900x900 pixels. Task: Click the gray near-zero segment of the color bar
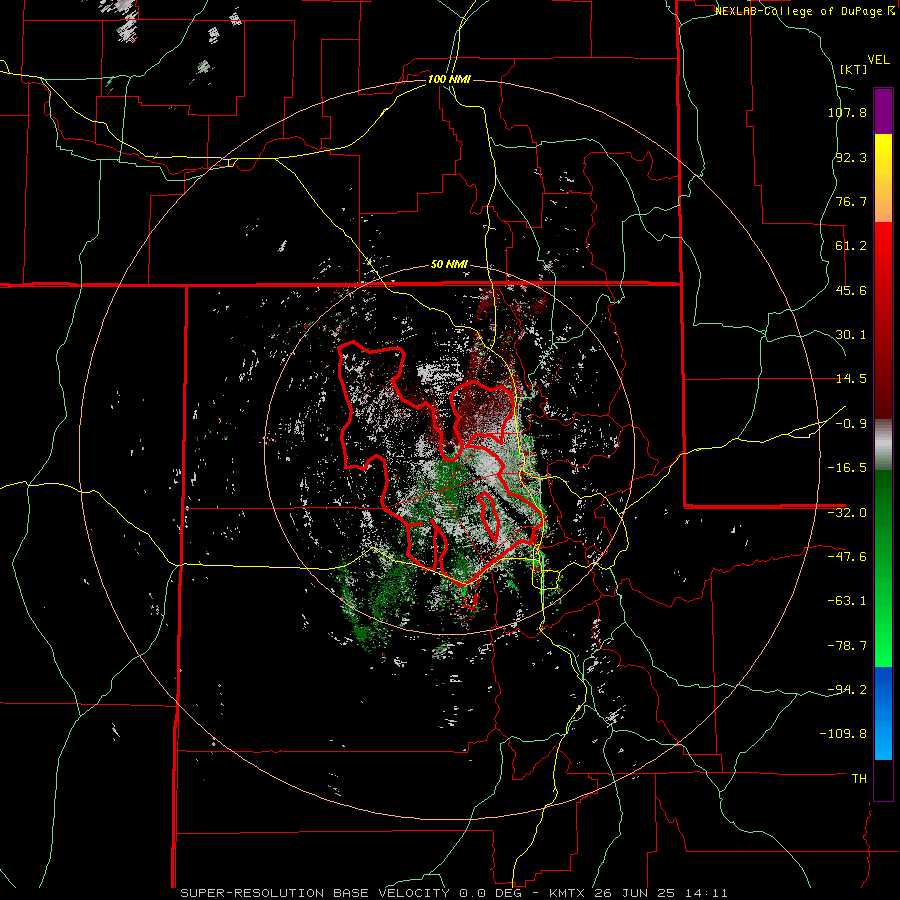coord(883,444)
